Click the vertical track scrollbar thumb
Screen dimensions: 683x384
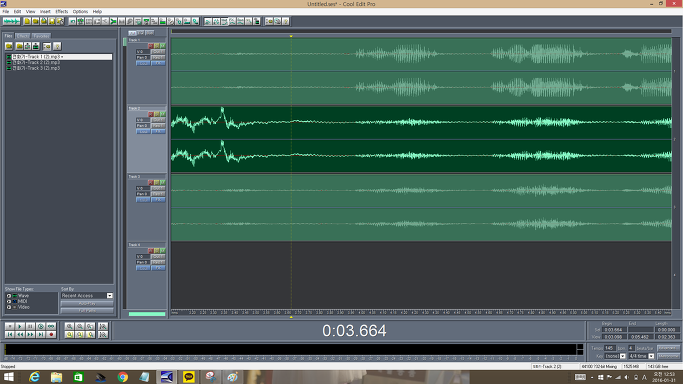point(125,42)
